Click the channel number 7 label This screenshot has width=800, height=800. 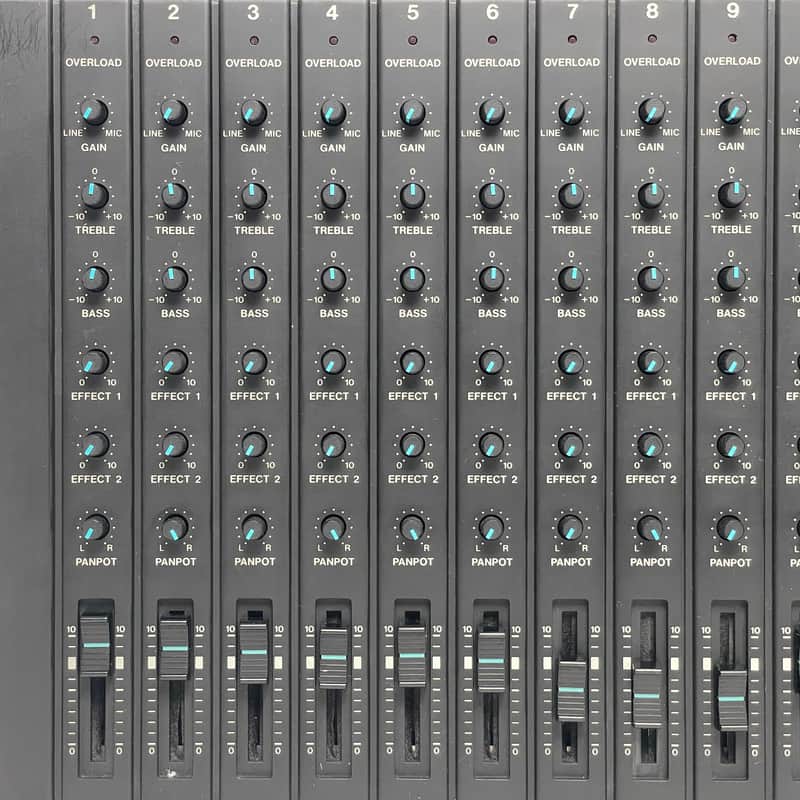(572, 11)
